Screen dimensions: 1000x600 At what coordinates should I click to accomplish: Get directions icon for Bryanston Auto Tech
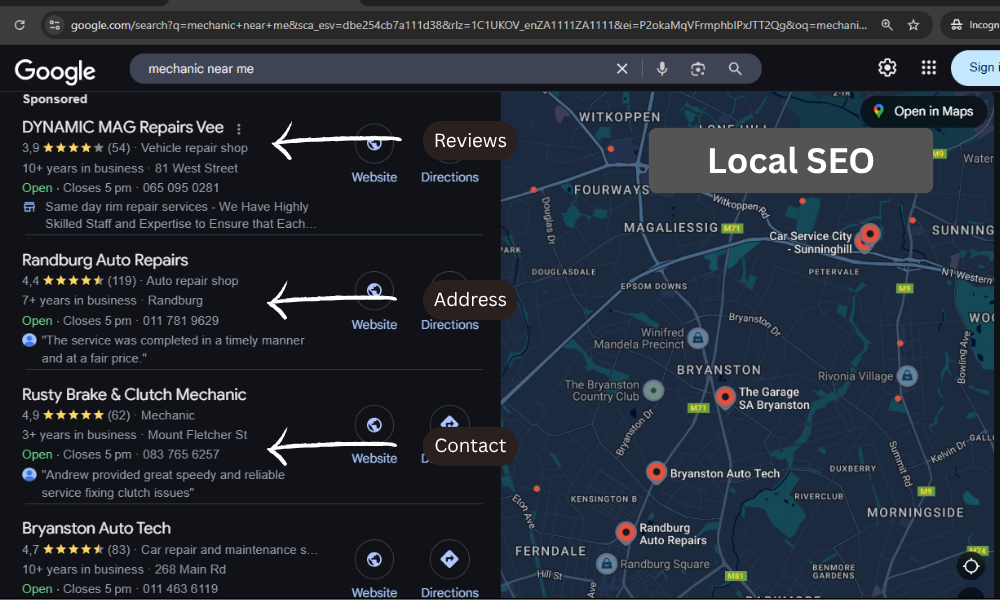[450, 559]
